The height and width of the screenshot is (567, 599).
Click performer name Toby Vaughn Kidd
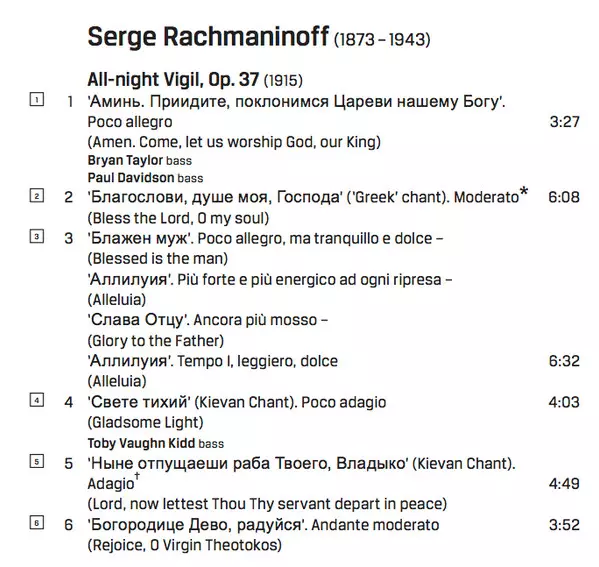pyautogui.click(x=141, y=443)
